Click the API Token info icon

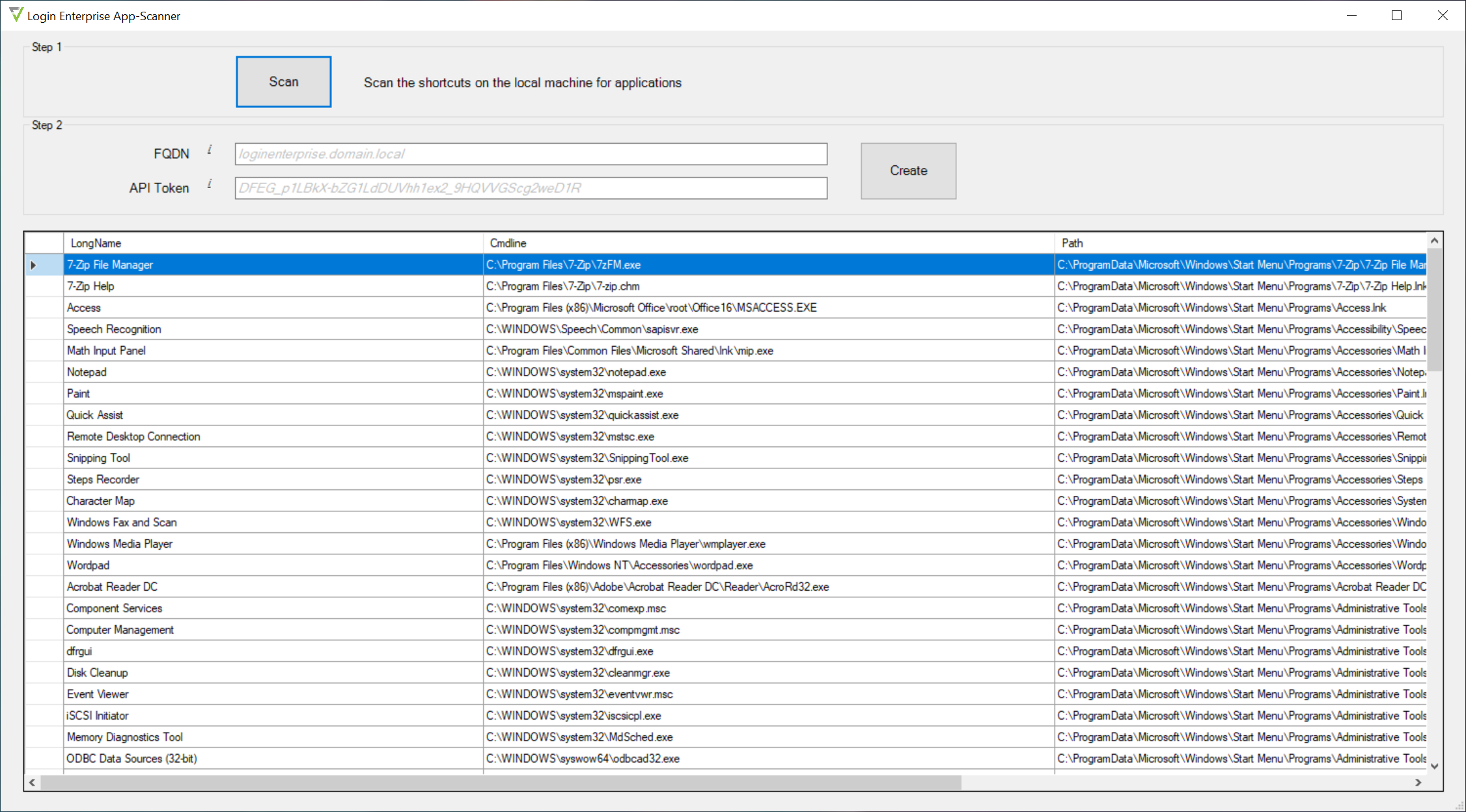[x=210, y=183]
